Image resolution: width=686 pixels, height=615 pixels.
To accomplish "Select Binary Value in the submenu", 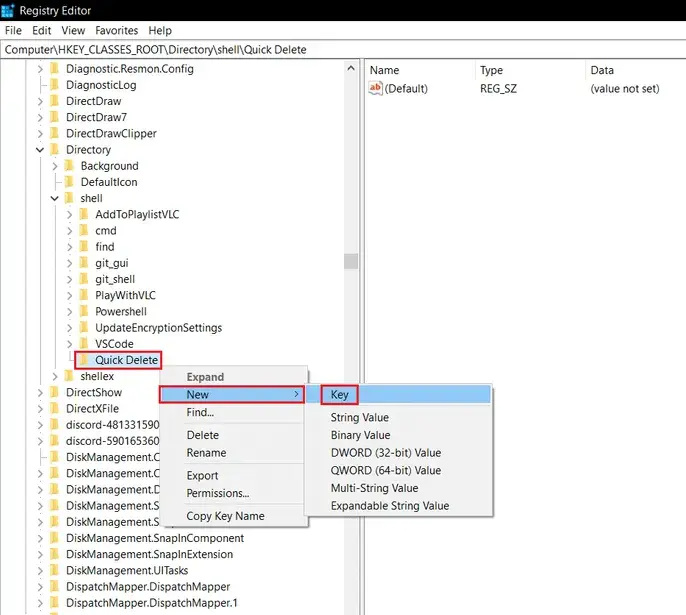I will tap(360, 435).
